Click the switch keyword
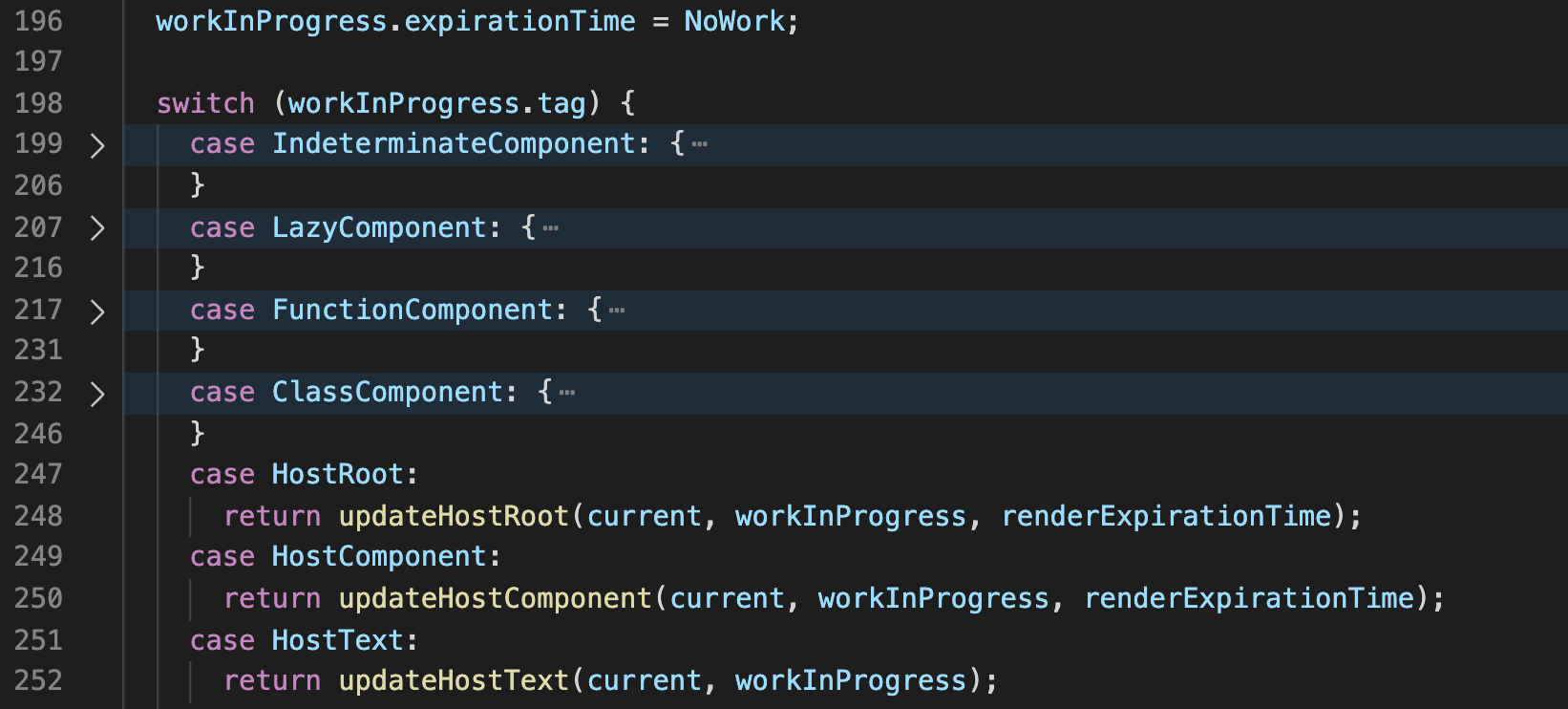Image resolution: width=1568 pixels, height=709 pixels. [x=205, y=103]
